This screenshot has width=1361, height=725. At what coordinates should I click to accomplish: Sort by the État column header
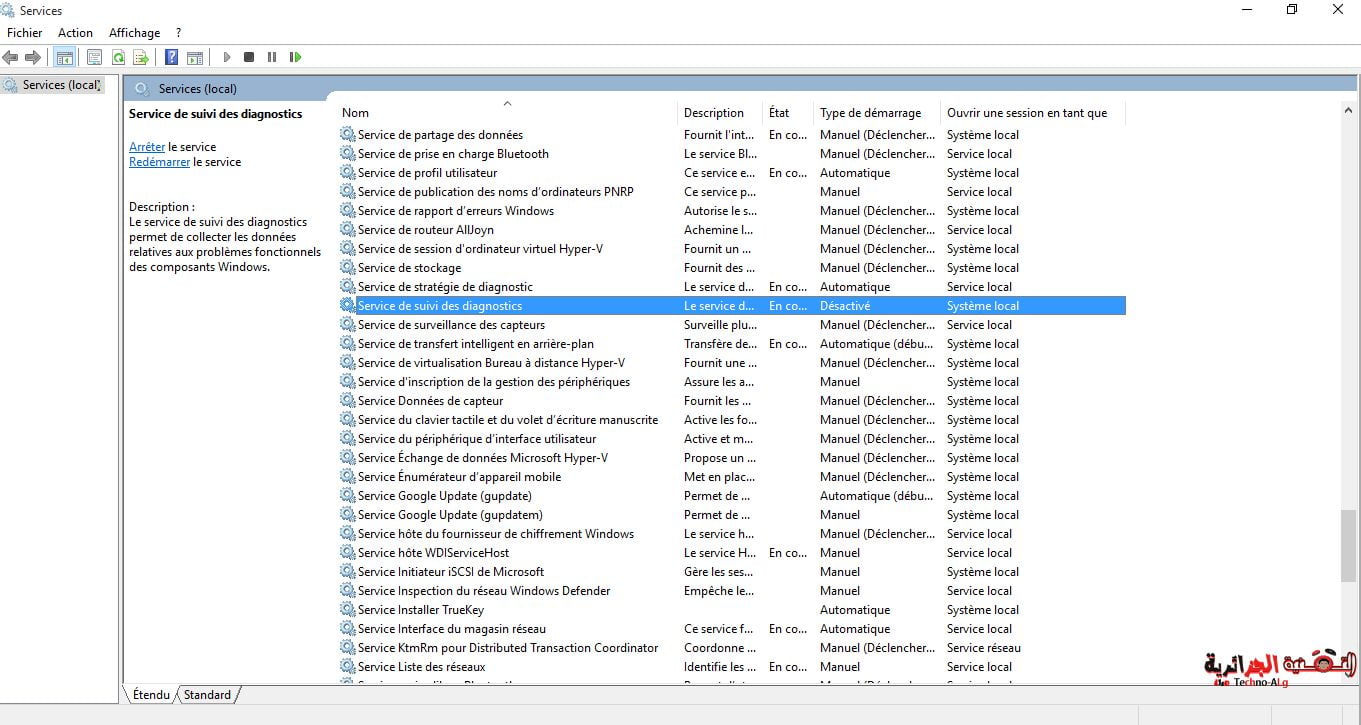pos(779,113)
